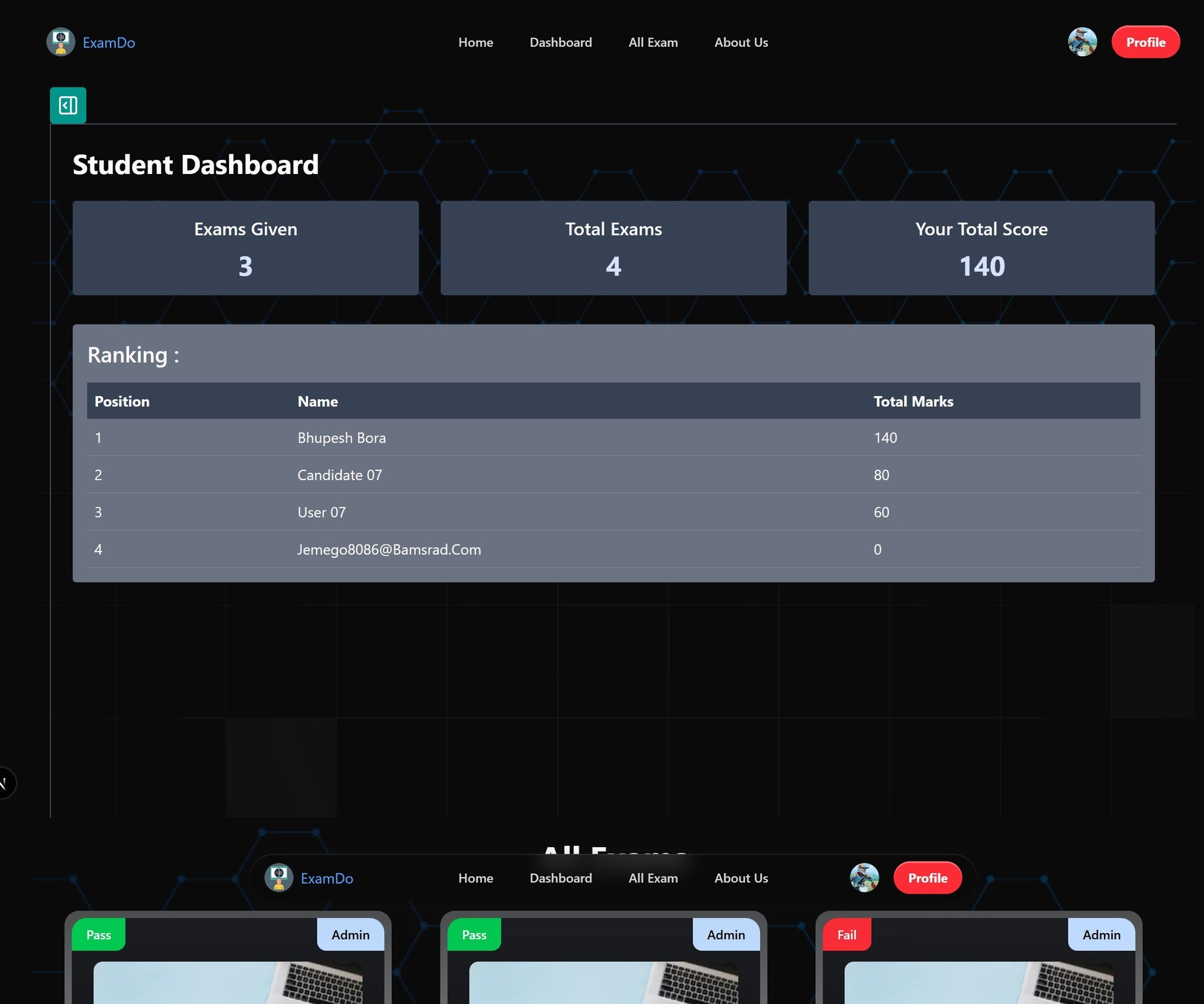Viewport: 1204px width, 1004px height.
Task: Click the ExamDo logo in floating navbar
Action: point(278,877)
